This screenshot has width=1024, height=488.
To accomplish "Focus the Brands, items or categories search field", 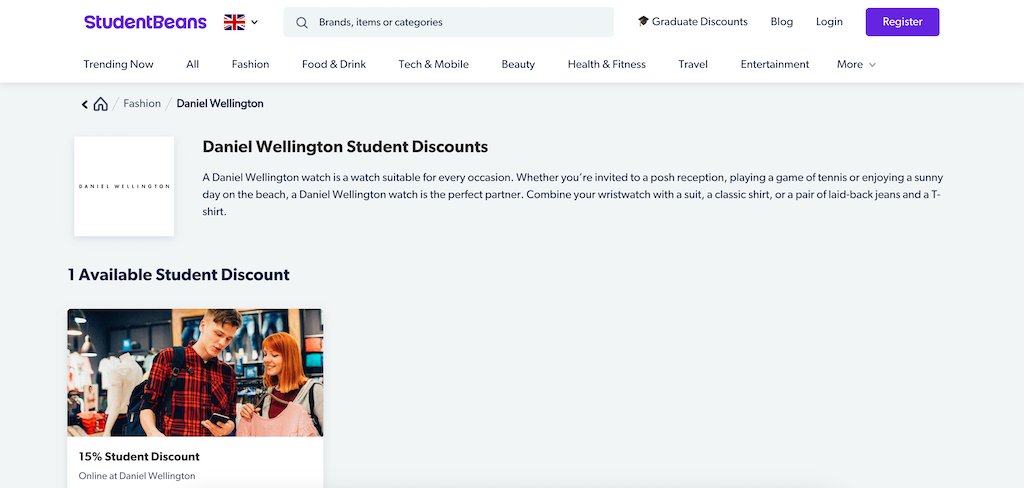I will click(448, 22).
